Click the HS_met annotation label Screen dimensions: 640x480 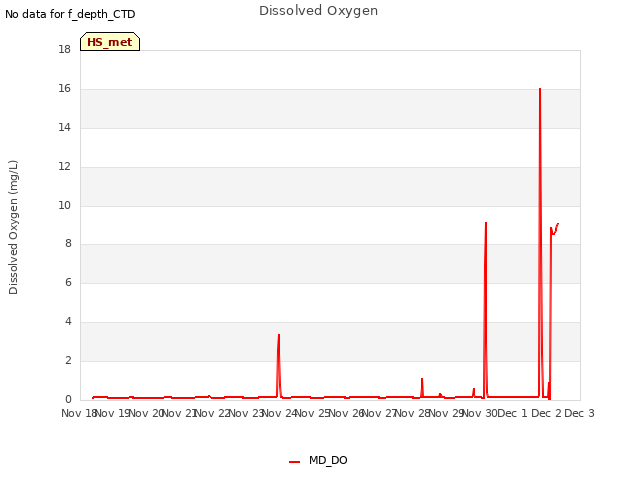point(110,42)
